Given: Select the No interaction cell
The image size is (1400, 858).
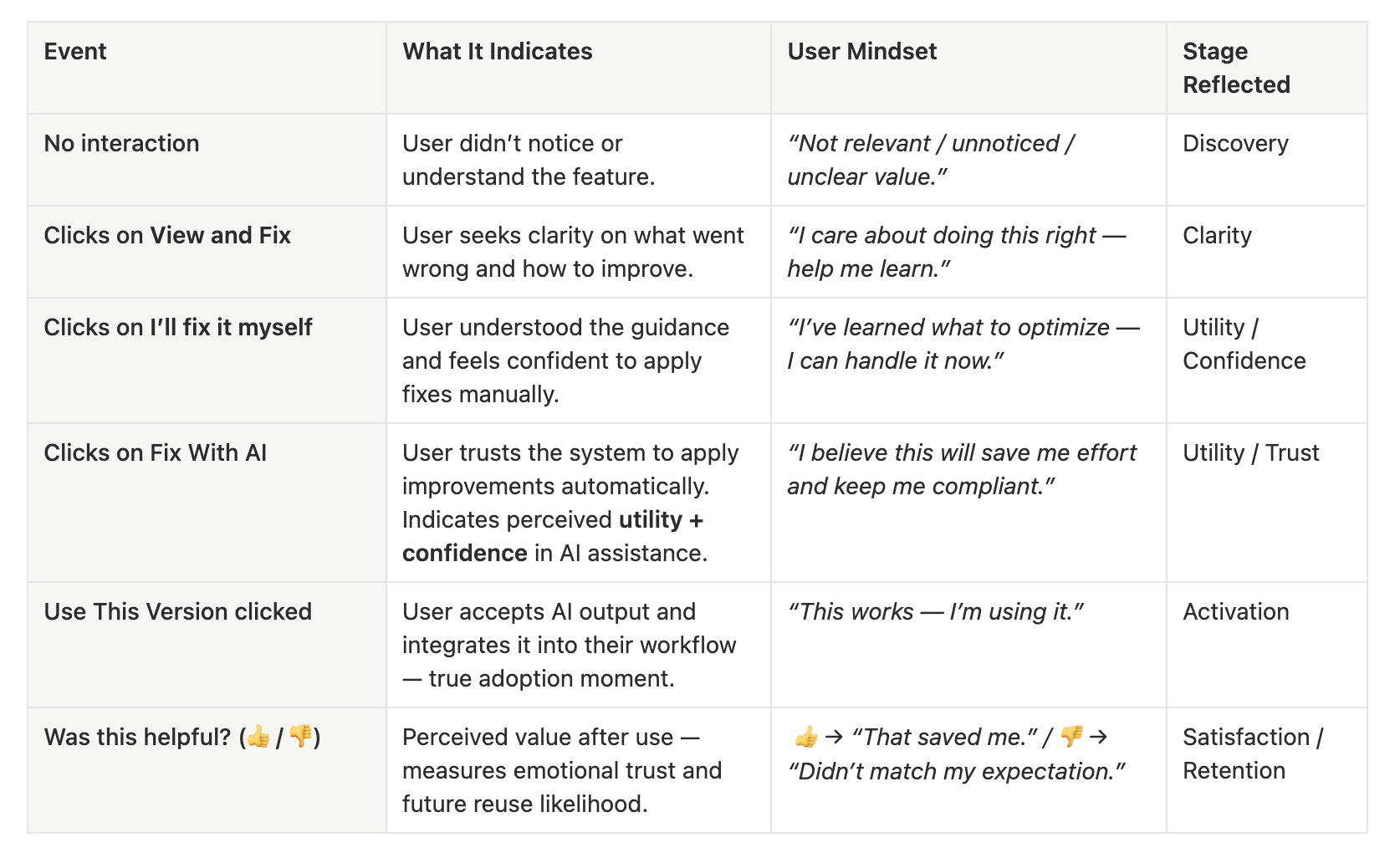Looking at the screenshot, I should click(207, 160).
